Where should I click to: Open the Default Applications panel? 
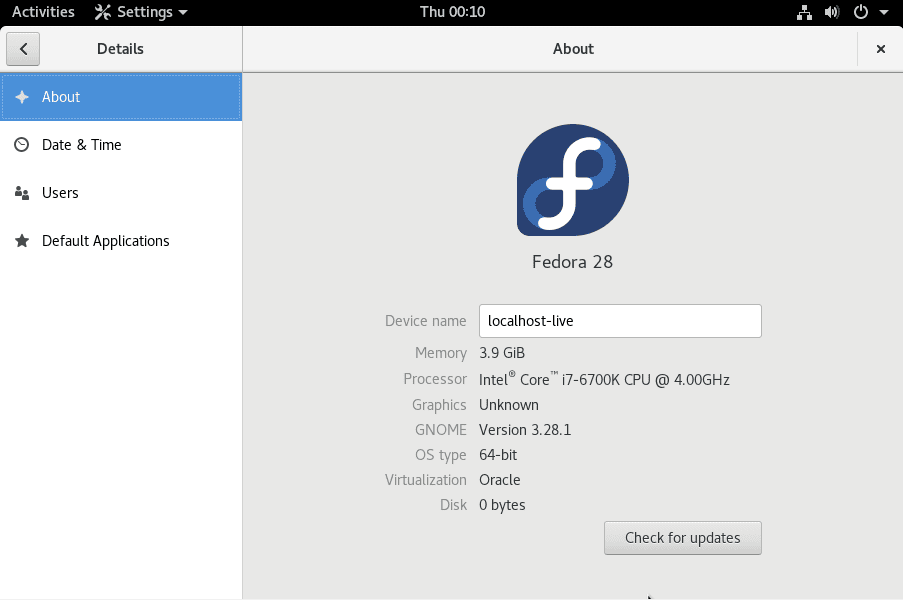pos(121,241)
